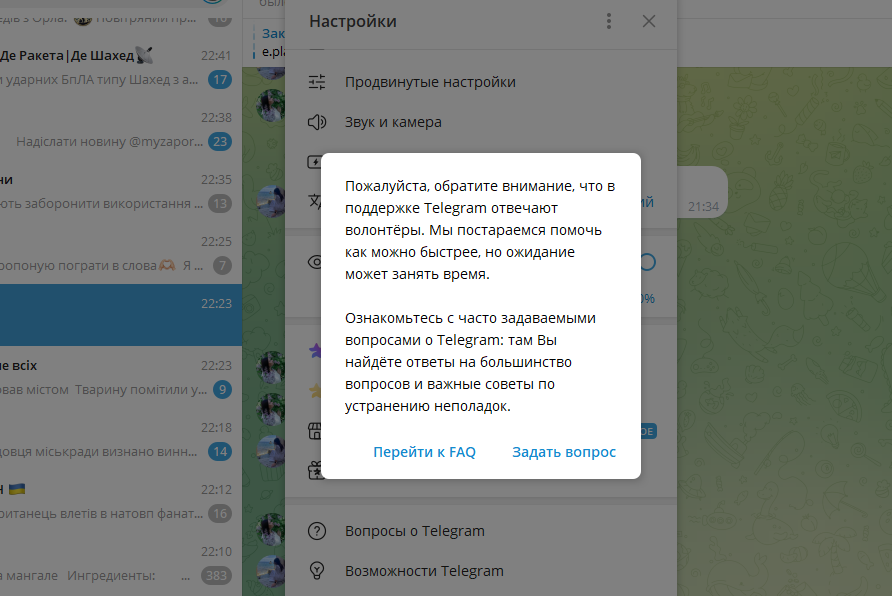Click unread badge showing 16
This screenshot has height=596, width=892.
[220, 514]
